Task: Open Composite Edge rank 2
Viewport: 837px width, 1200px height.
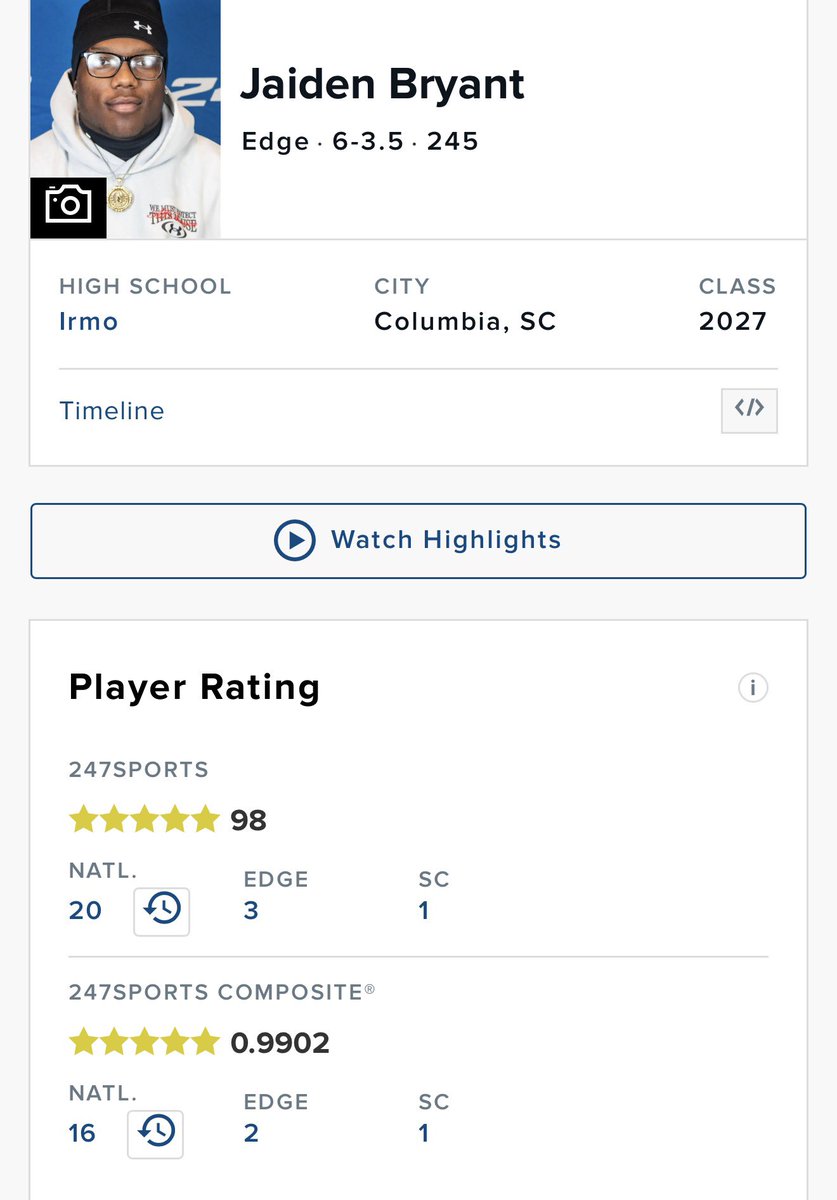Action: (x=251, y=1133)
